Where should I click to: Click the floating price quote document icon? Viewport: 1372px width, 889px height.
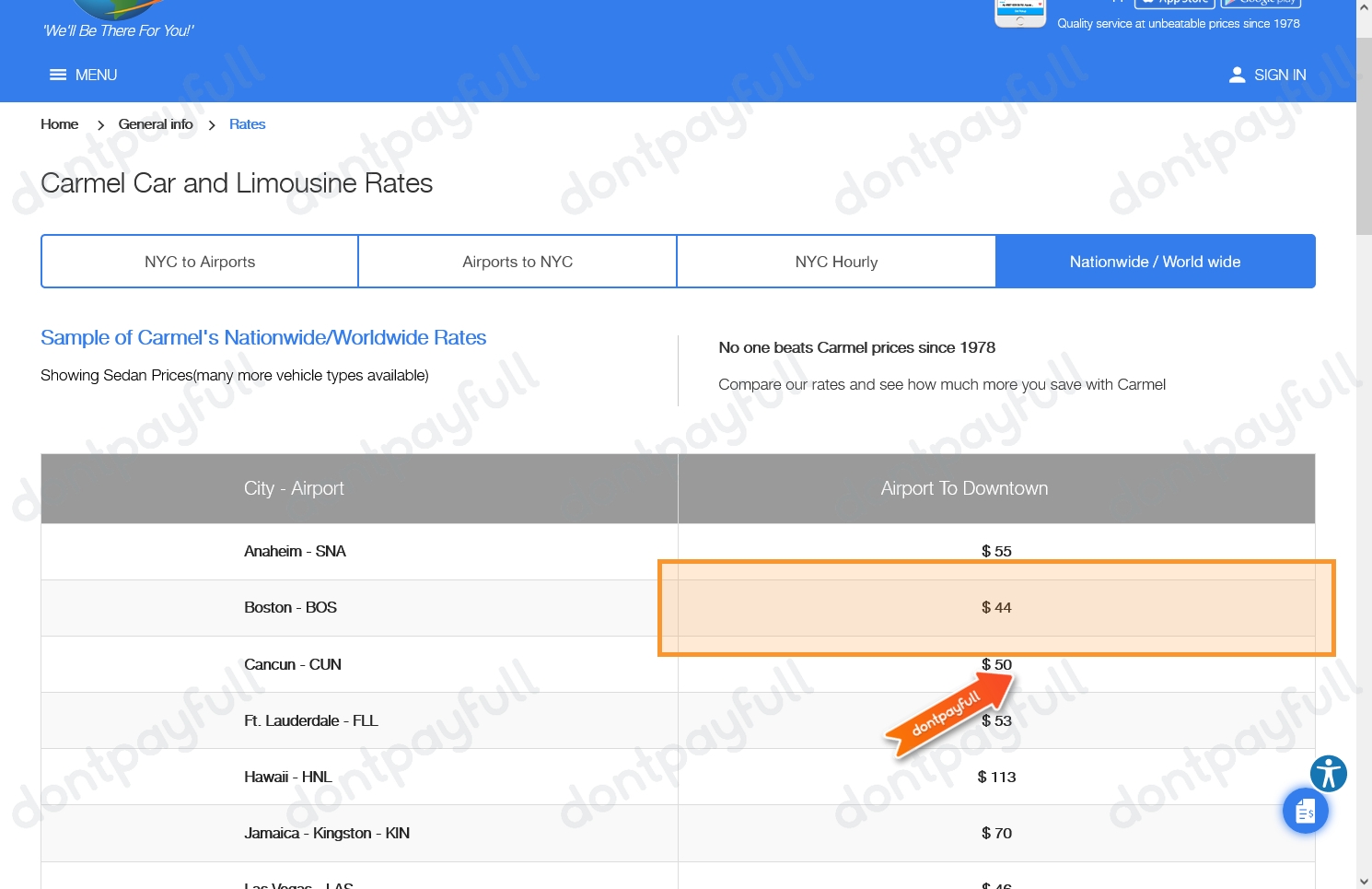1305,812
